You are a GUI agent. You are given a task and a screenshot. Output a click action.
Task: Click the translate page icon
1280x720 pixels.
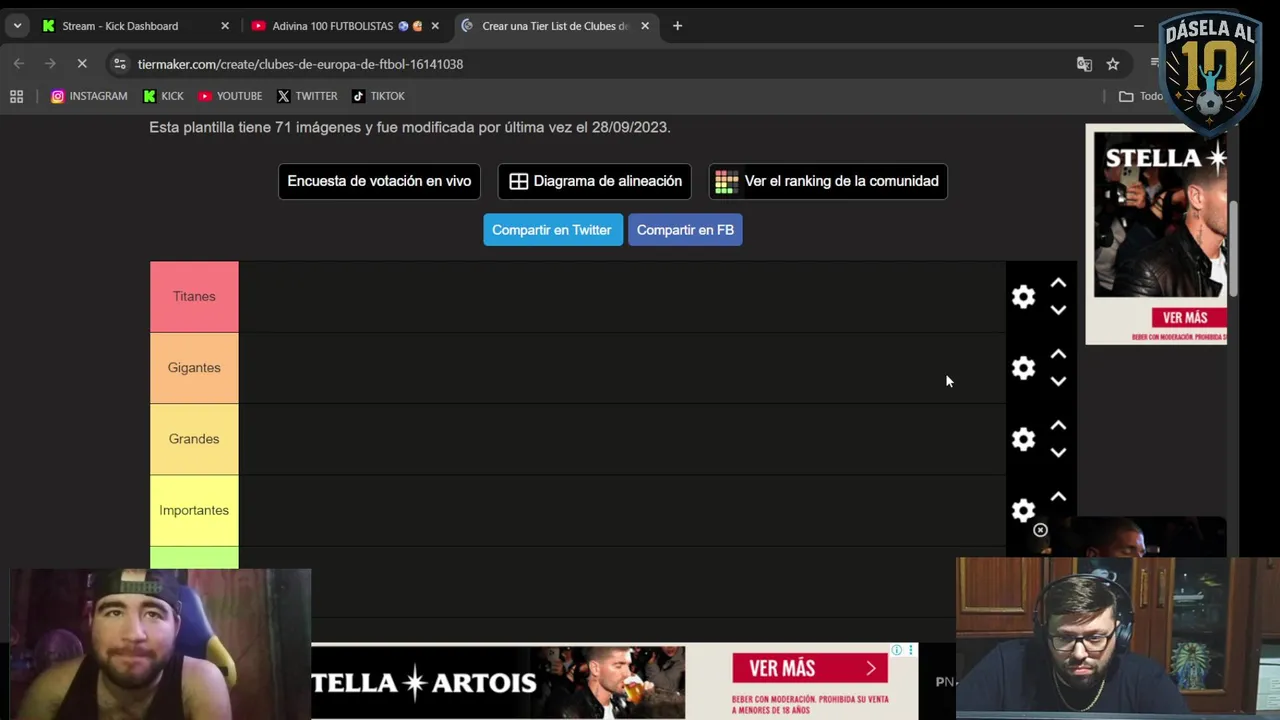[1084, 64]
